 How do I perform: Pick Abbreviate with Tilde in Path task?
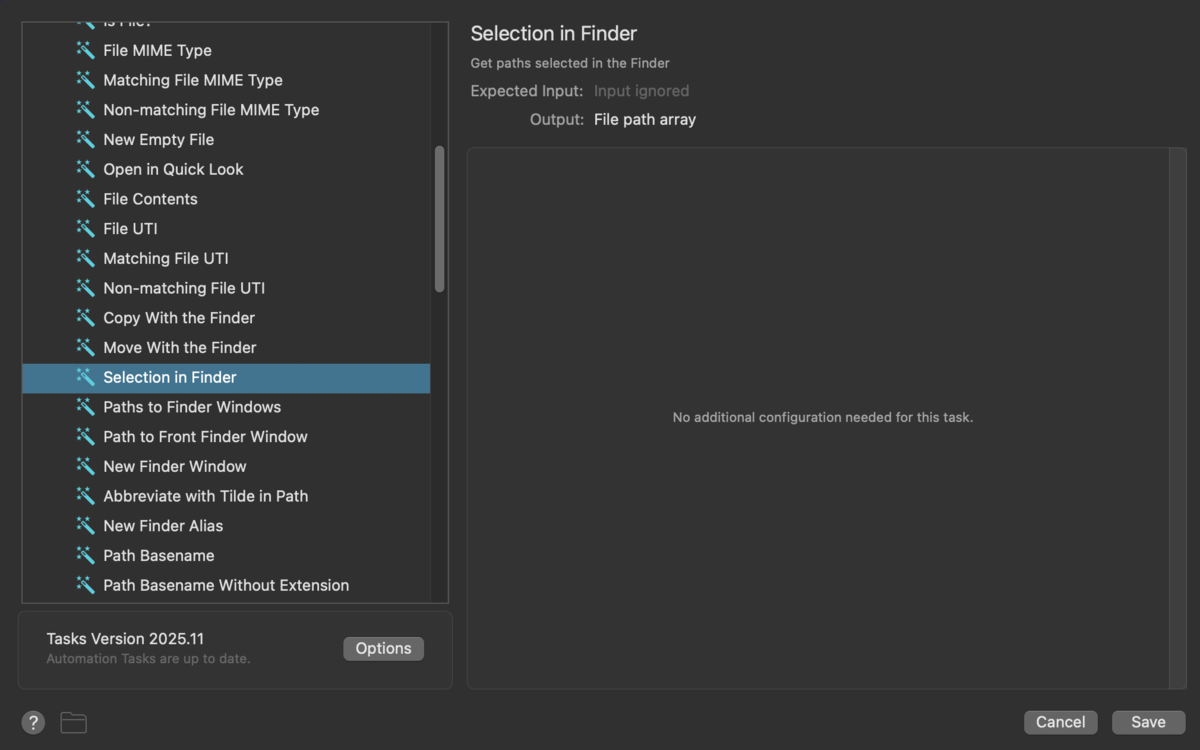[226, 496]
